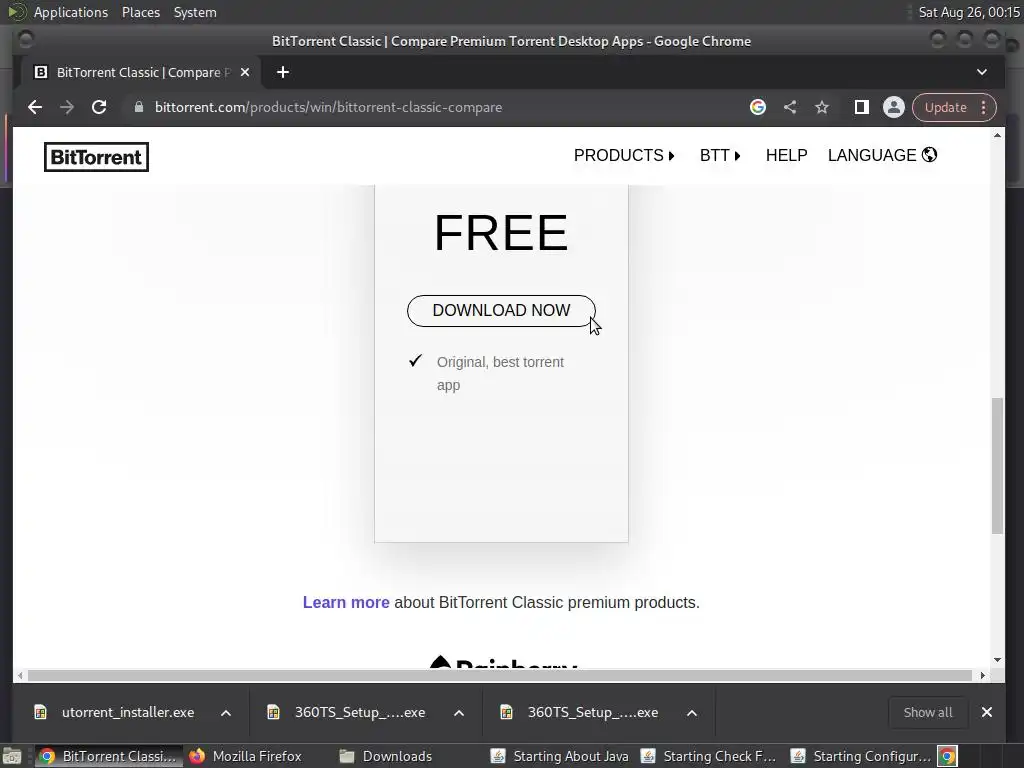
Task: Expand options for utorrent_installer.exe
Action: [226, 713]
